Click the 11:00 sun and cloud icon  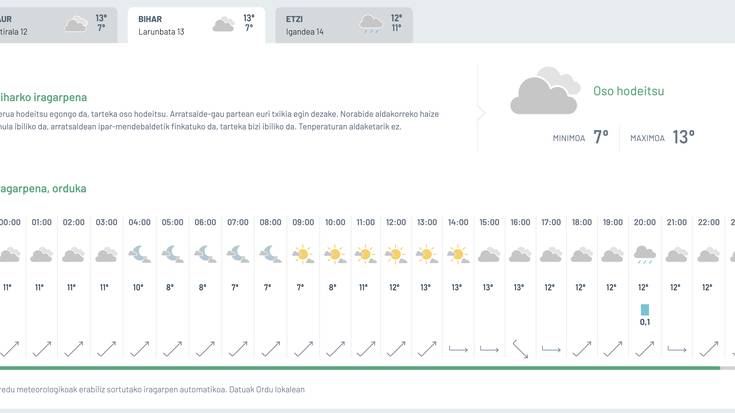(x=366, y=255)
